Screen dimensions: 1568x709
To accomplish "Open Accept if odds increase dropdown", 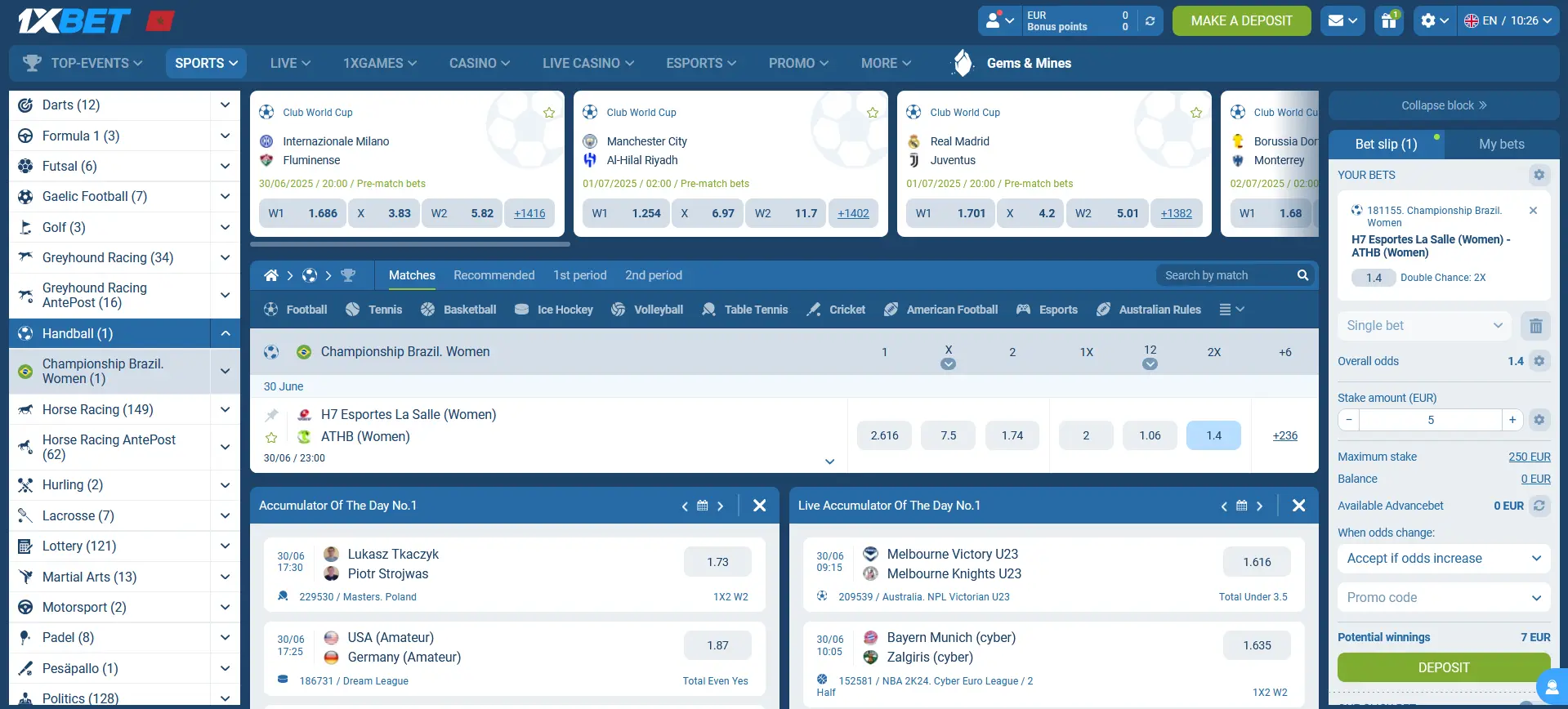I will [x=1444, y=559].
